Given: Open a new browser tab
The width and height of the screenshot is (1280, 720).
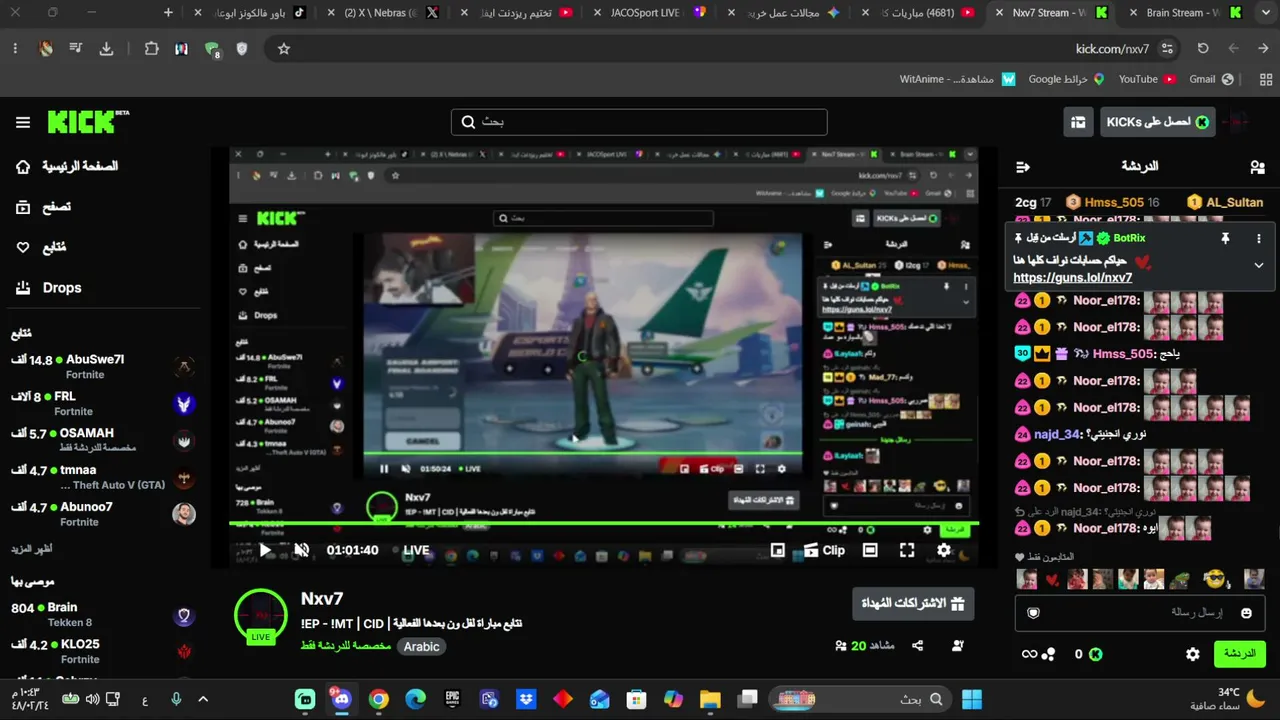Looking at the screenshot, I should click(168, 13).
